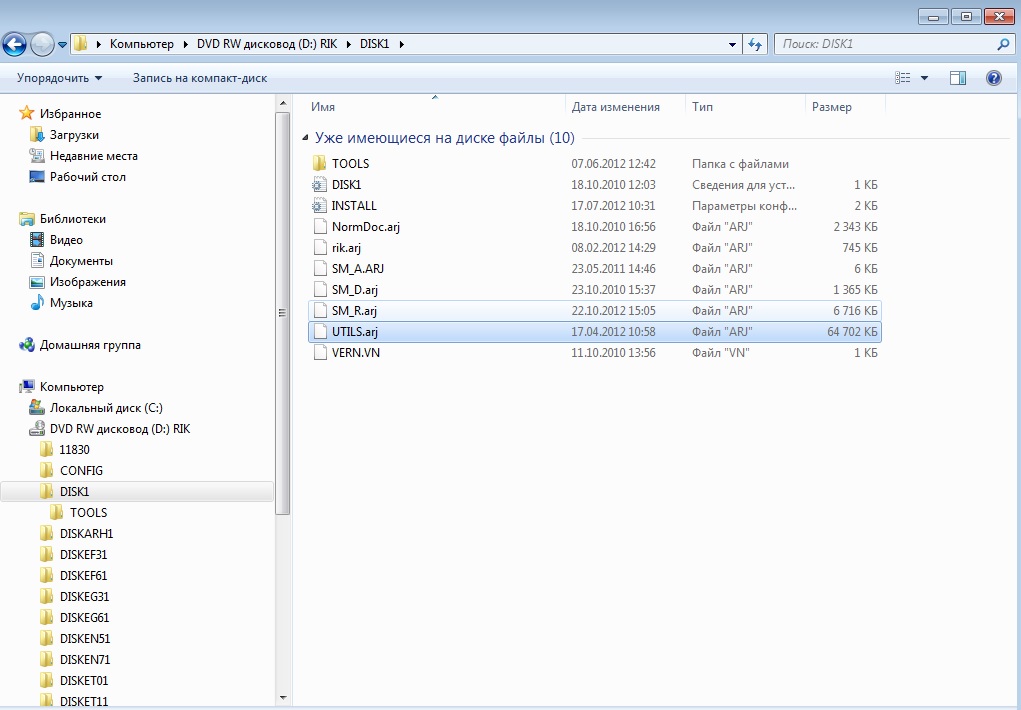Maximize the Explorer window

[966, 17]
